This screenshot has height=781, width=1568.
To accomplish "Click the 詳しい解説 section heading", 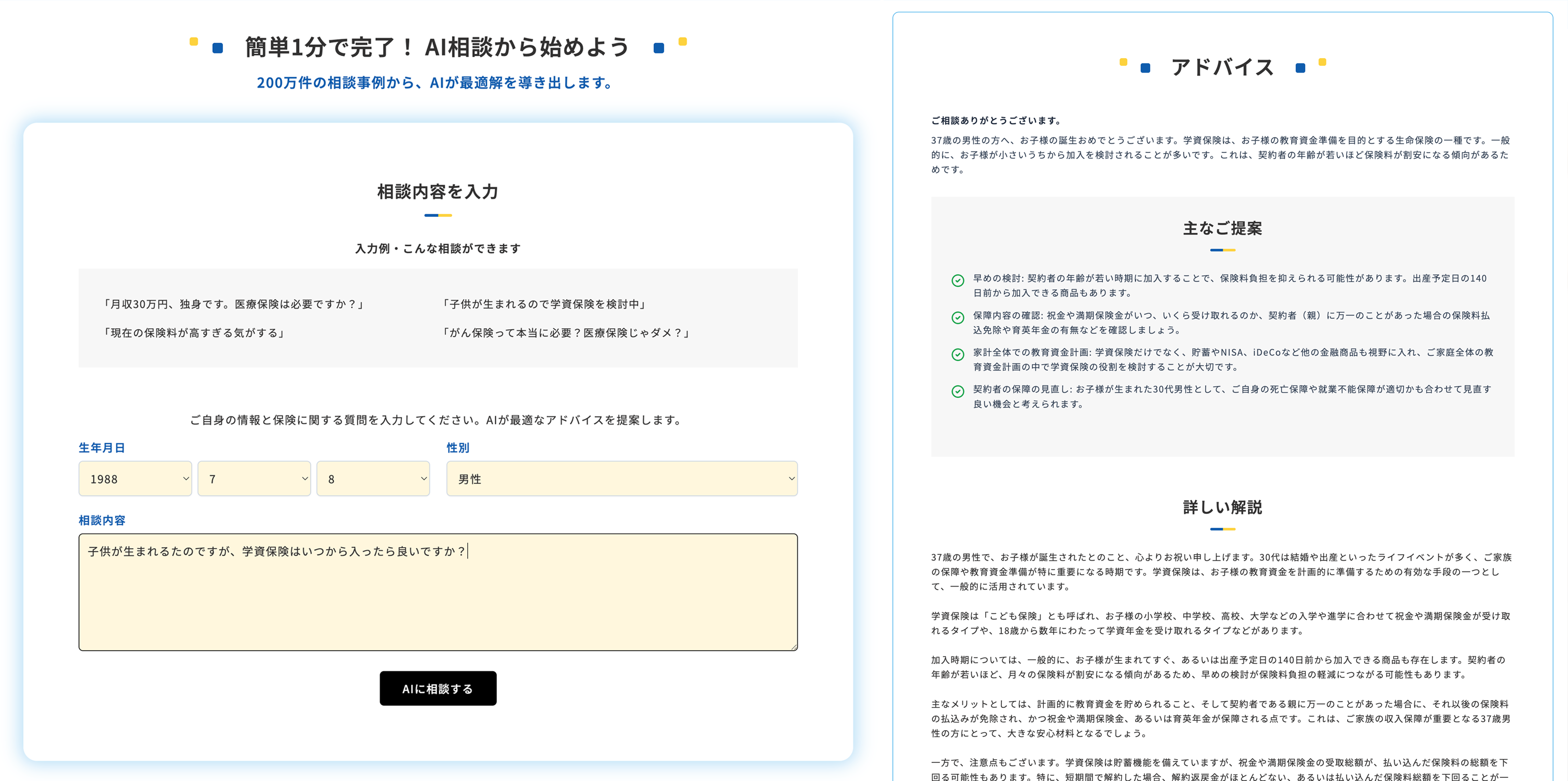I will tap(1222, 507).
